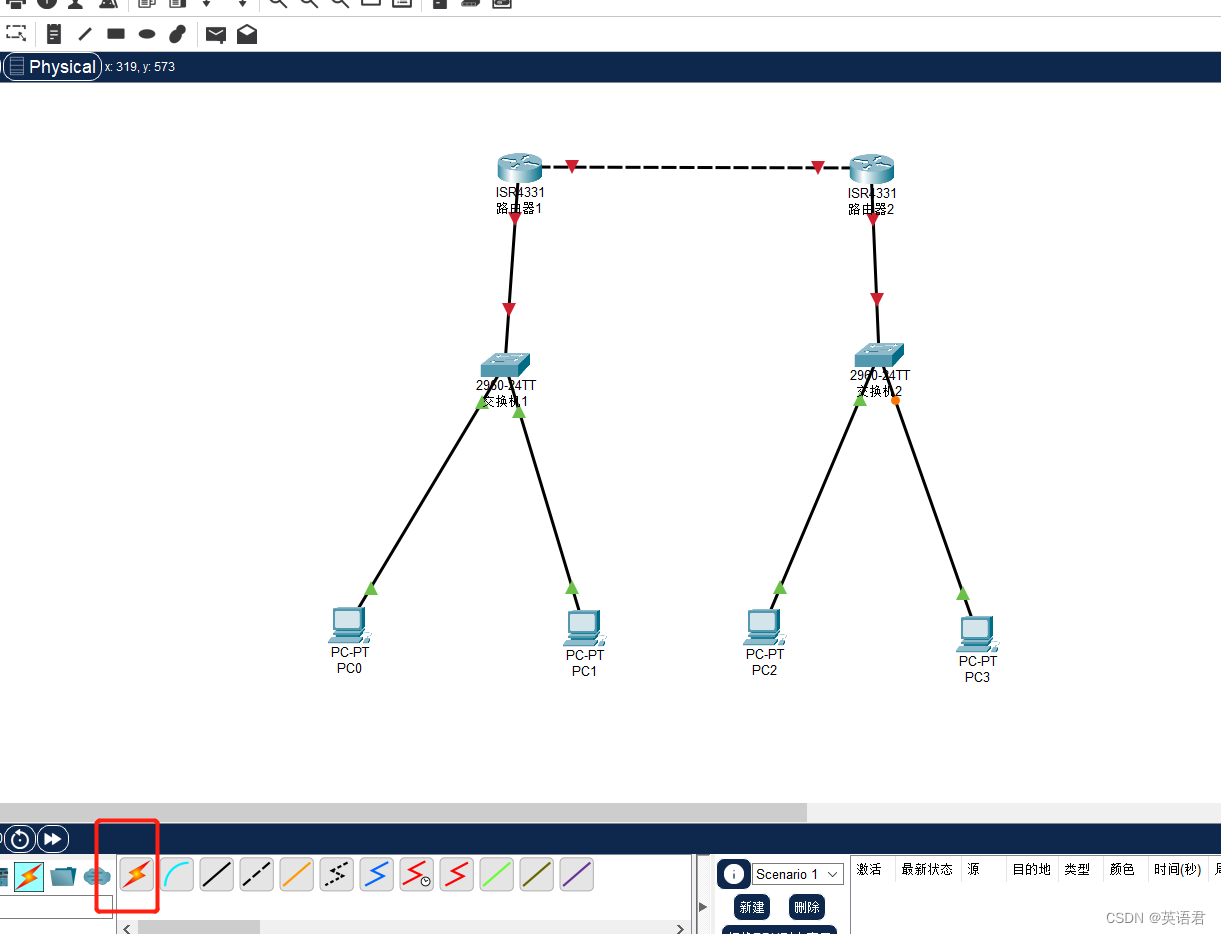Click the cable list scrollbar thumb
Screen dimensions: 1221x934
coord(199,928)
